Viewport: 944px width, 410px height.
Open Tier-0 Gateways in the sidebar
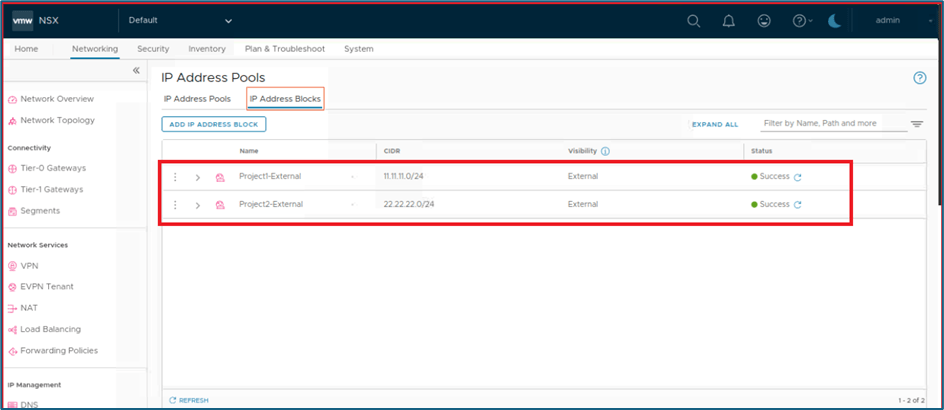(52, 168)
